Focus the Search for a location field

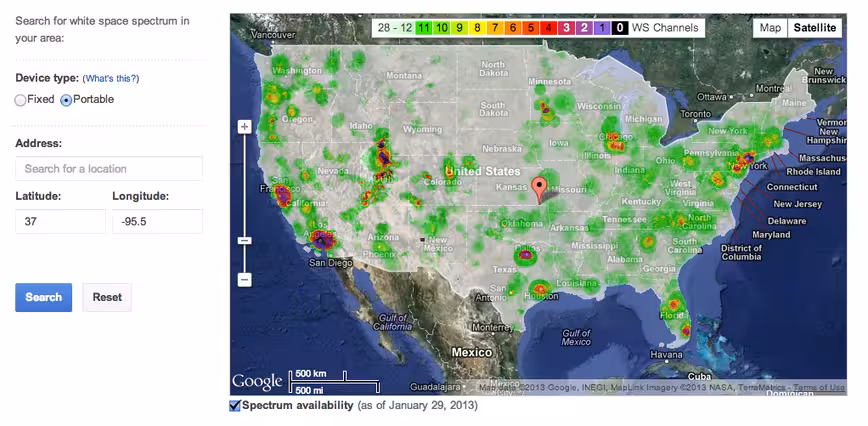coord(109,169)
